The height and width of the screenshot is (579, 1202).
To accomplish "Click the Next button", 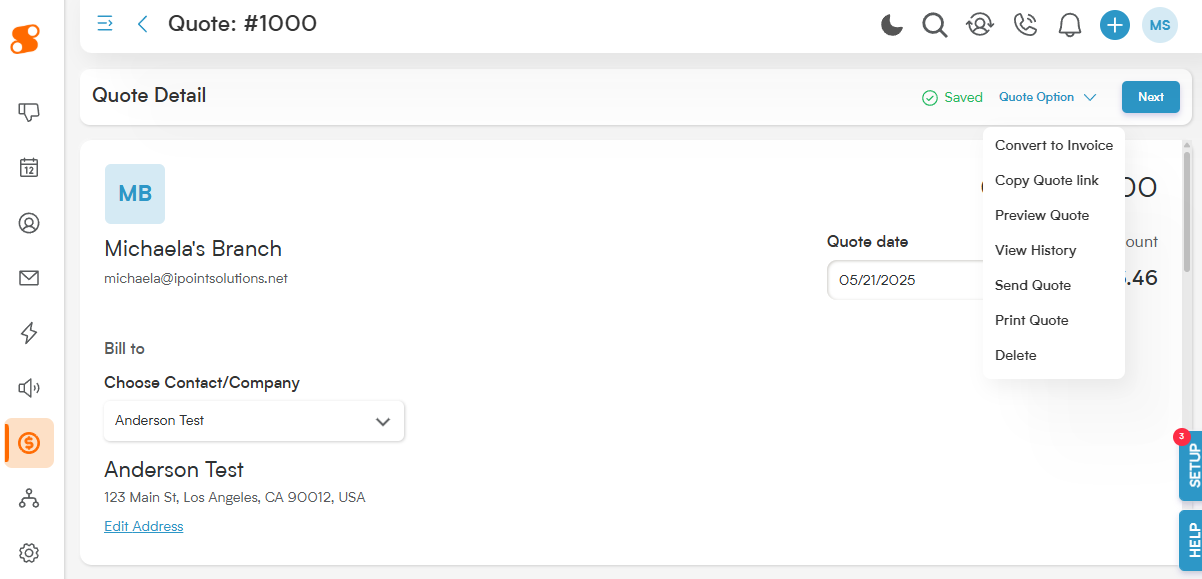I will (x=1151, y=97).
